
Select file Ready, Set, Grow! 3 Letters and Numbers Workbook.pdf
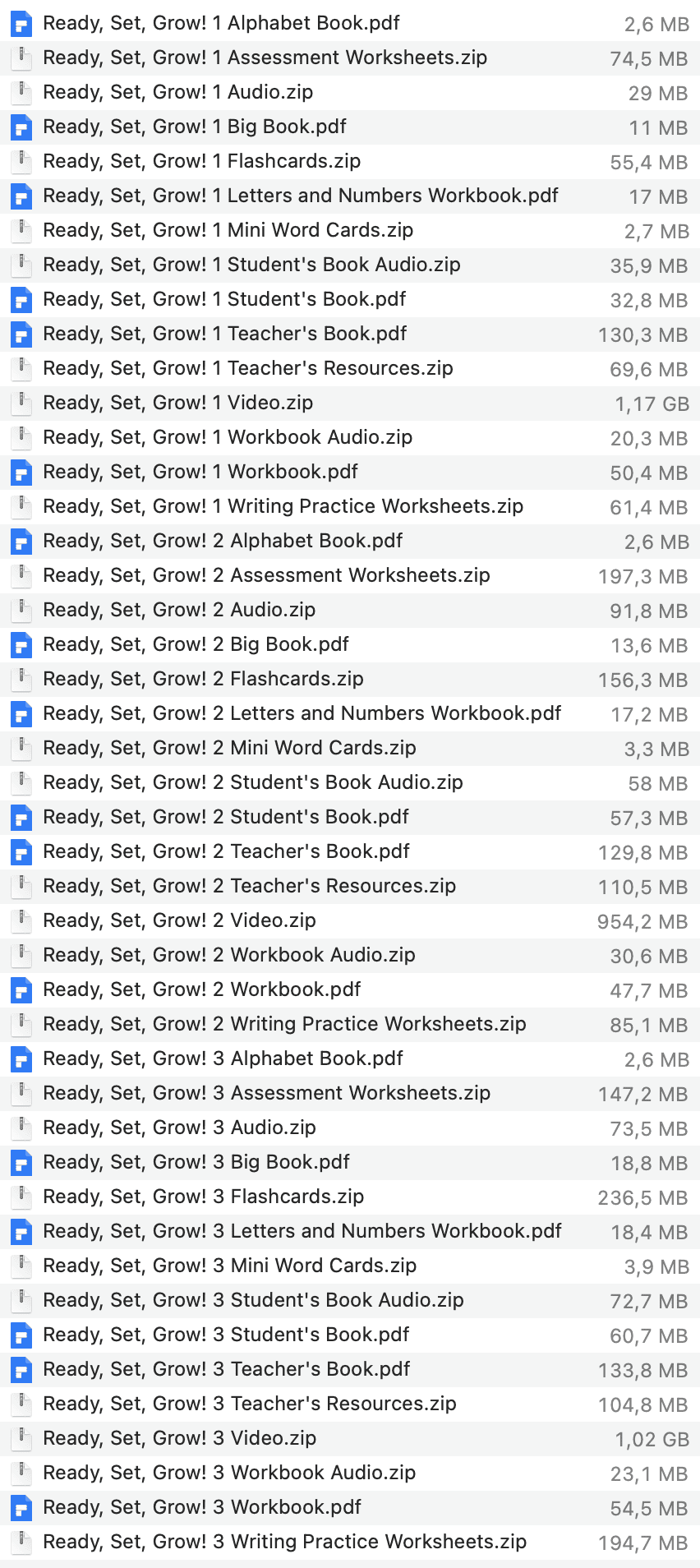click(x=350, y=1231)
